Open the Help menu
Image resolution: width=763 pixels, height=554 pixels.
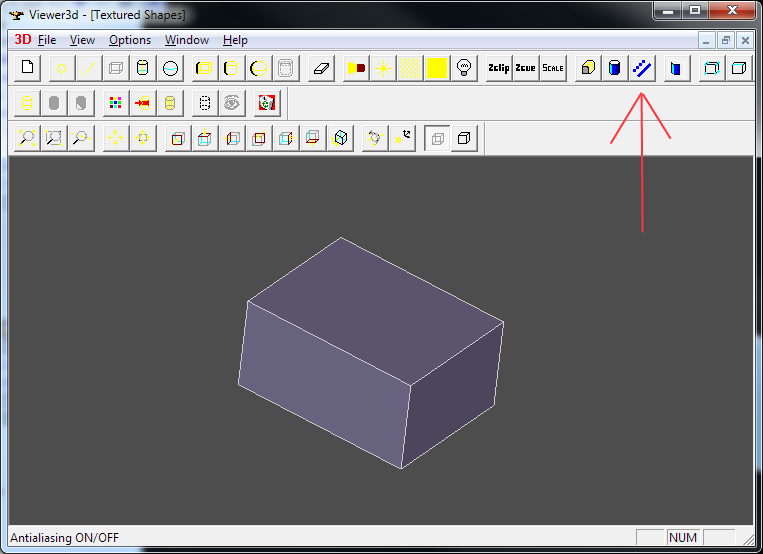235,40
